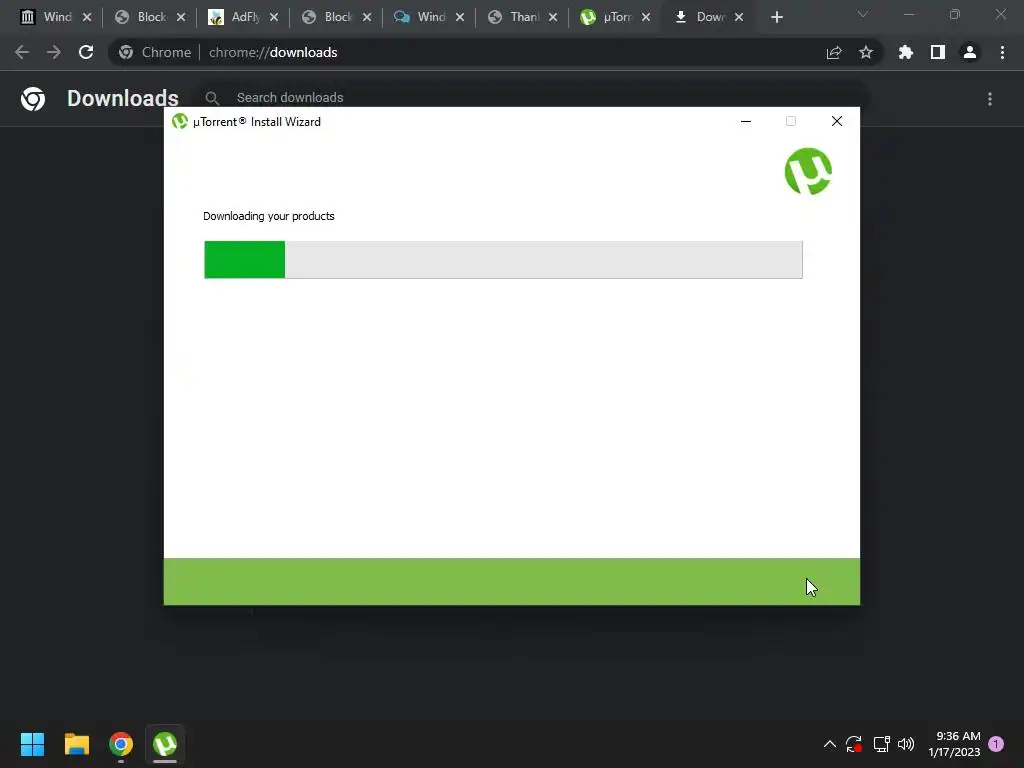Open the notification badge in the tray

[996, 744]
